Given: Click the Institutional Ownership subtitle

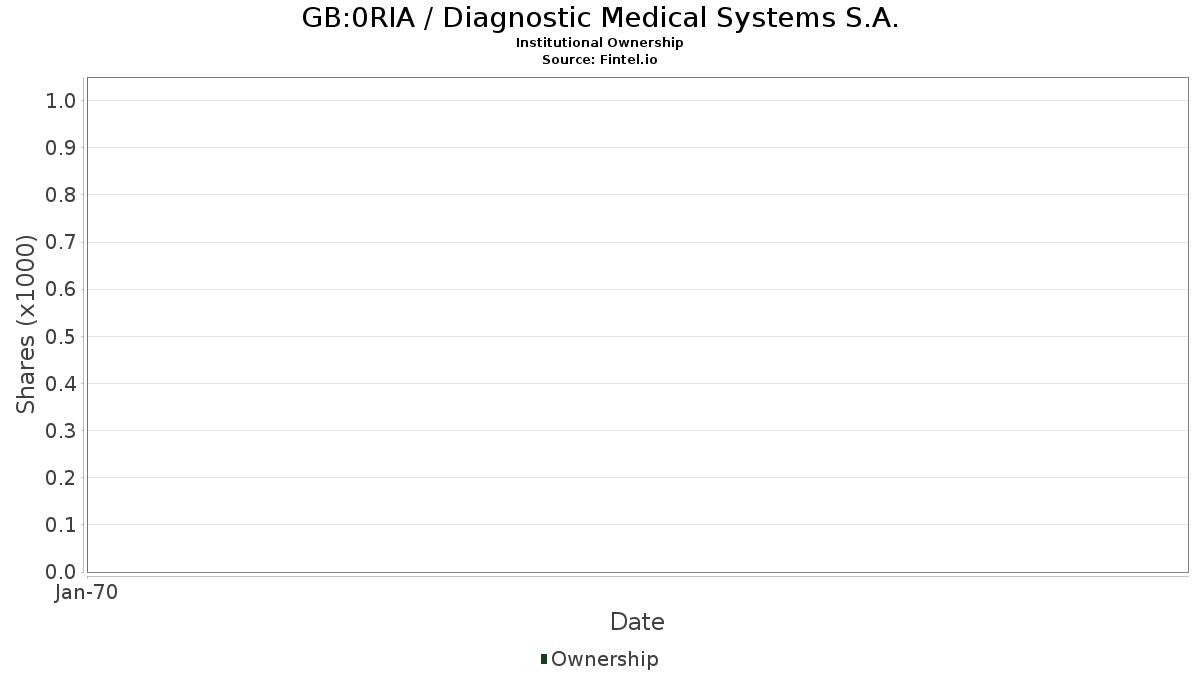Looking at the screenshot, I should pos(599,43).
